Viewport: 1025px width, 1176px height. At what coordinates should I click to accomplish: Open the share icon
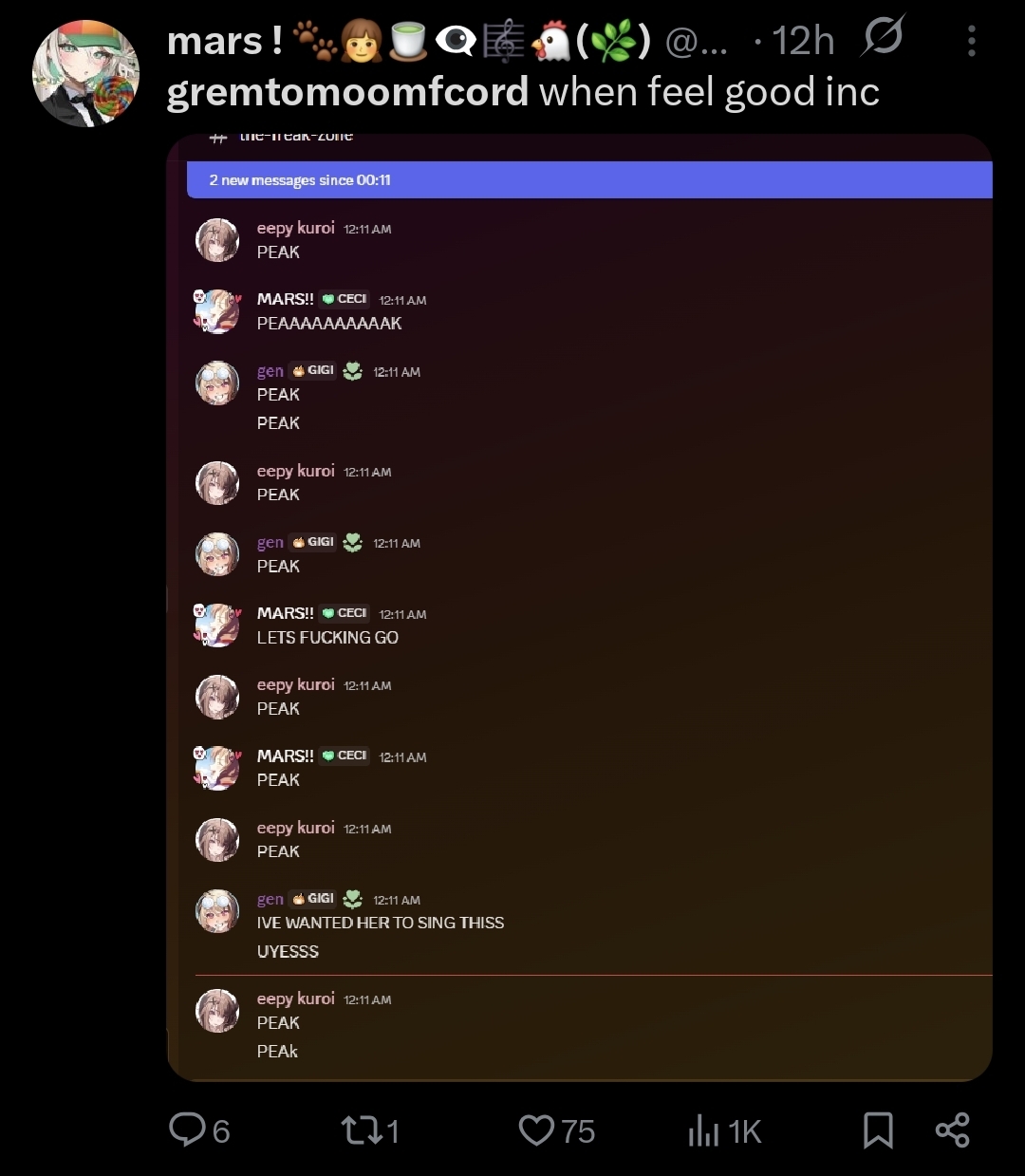pos(952,1129)
